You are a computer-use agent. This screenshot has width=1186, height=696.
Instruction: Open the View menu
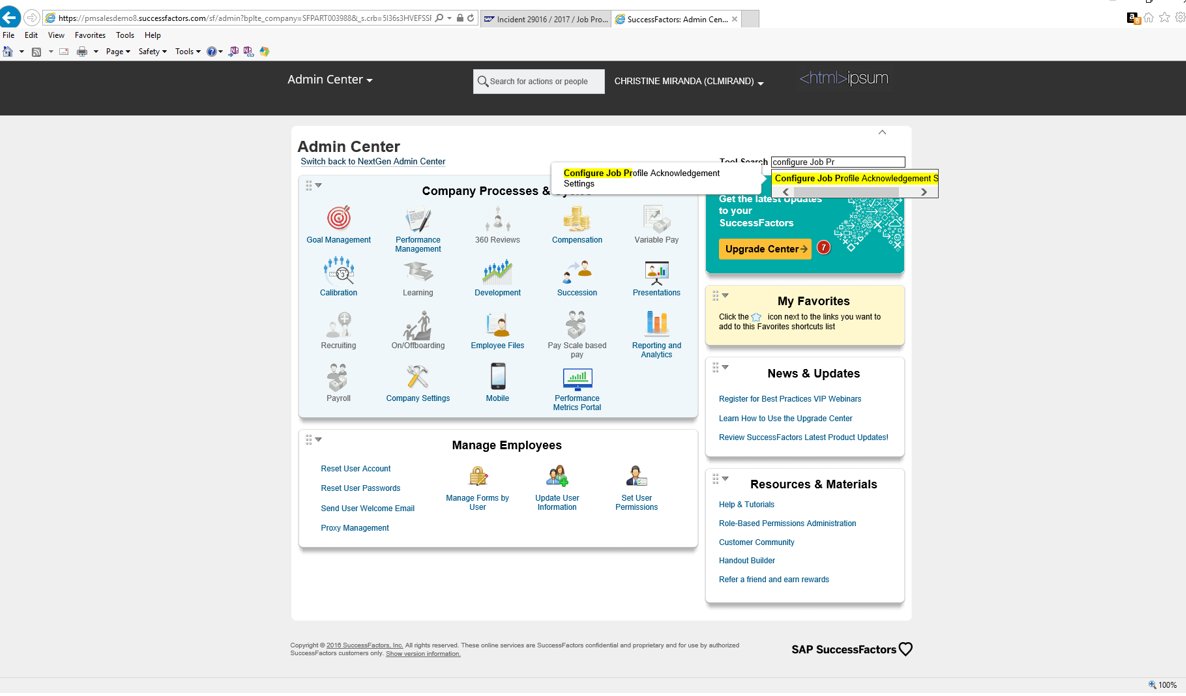click(56, 35)
